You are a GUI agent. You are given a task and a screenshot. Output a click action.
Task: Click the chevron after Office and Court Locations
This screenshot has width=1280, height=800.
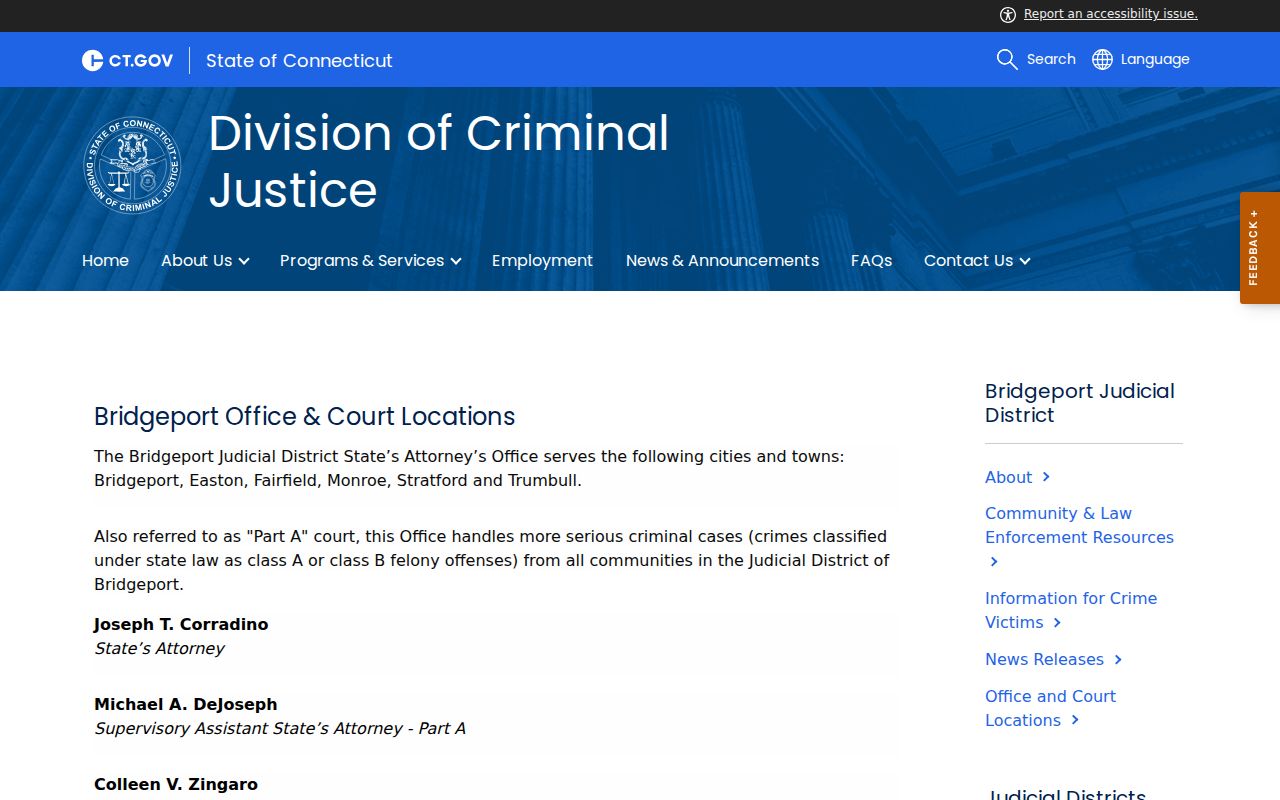[x=1075, y=720]
